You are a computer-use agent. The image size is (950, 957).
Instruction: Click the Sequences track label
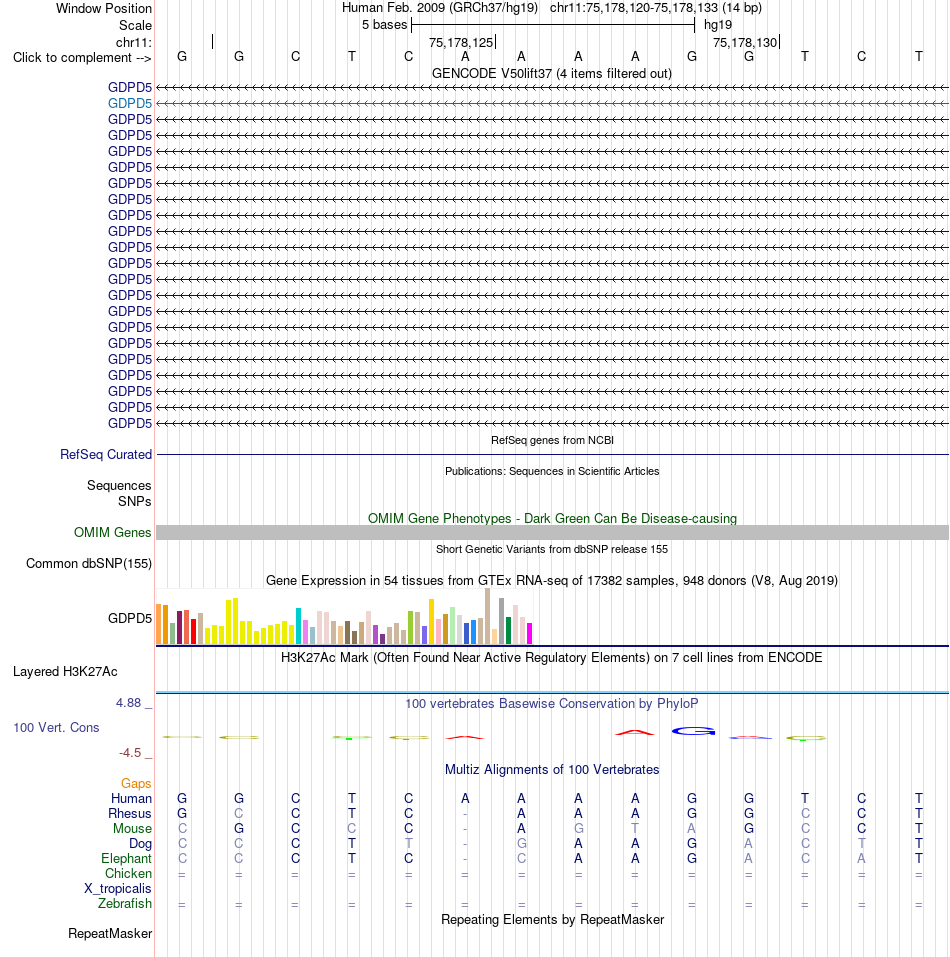coord(119,485)
